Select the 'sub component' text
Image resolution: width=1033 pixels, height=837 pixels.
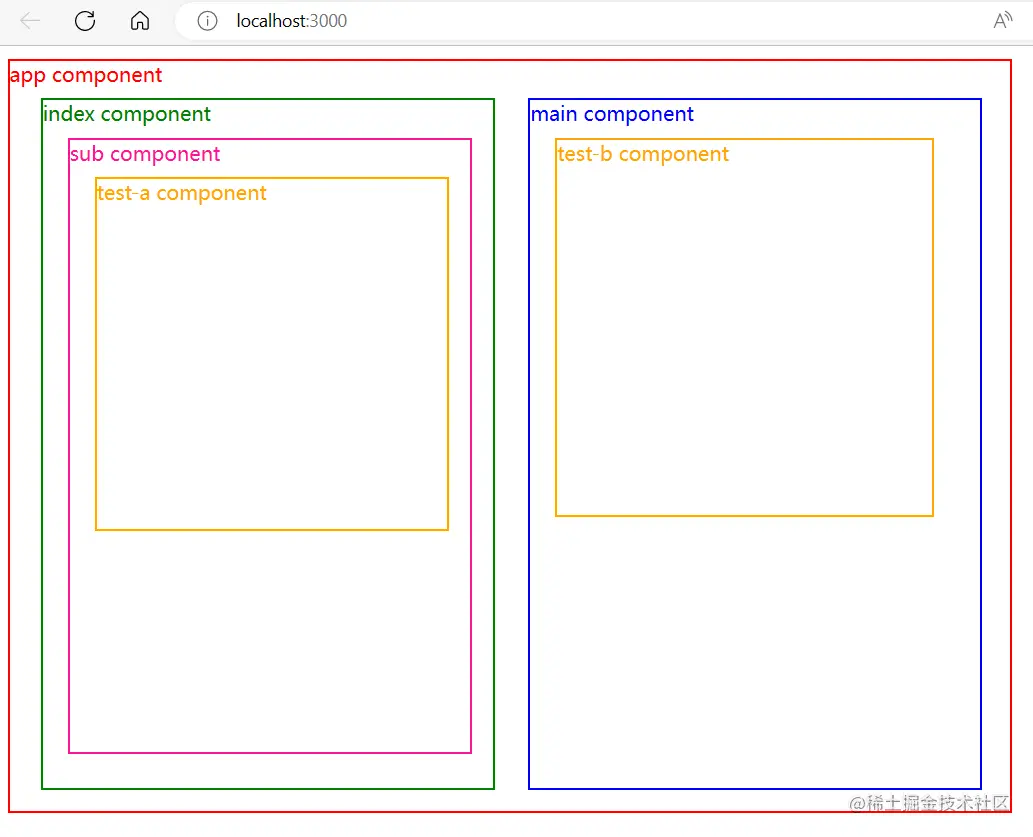[x=145, y=154]
